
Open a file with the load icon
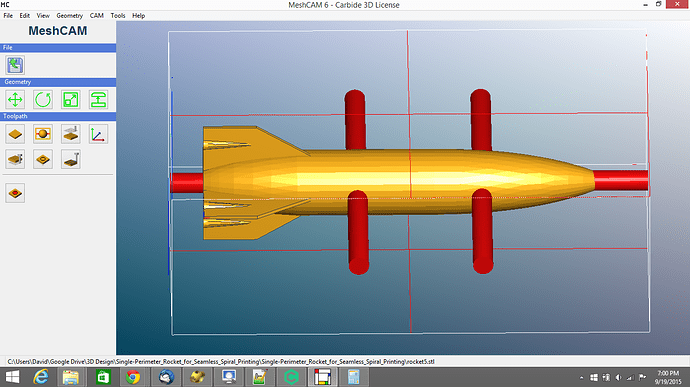(x=15, y=65)
